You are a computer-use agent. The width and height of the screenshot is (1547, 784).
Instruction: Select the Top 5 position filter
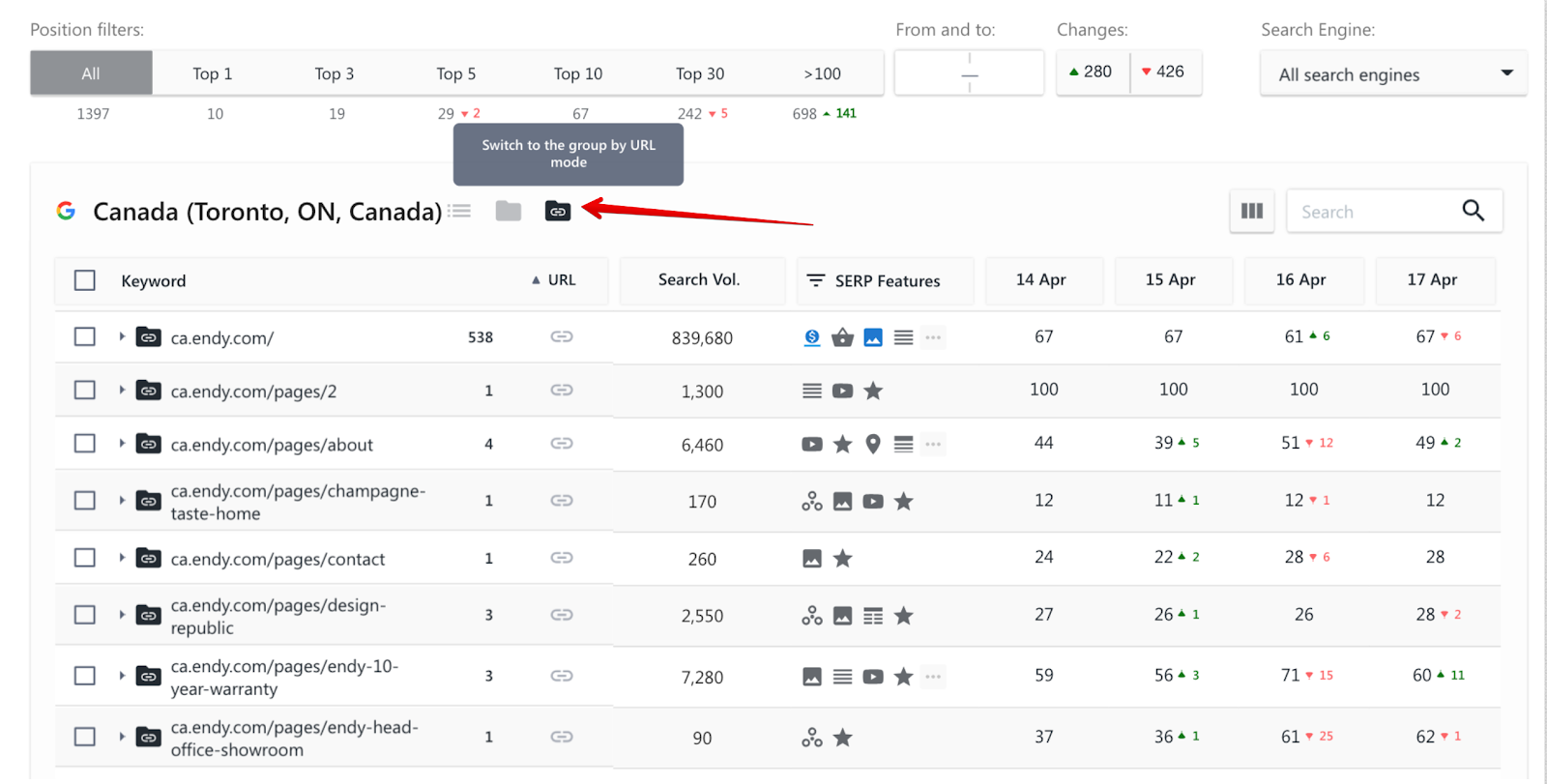click(456, 73)
